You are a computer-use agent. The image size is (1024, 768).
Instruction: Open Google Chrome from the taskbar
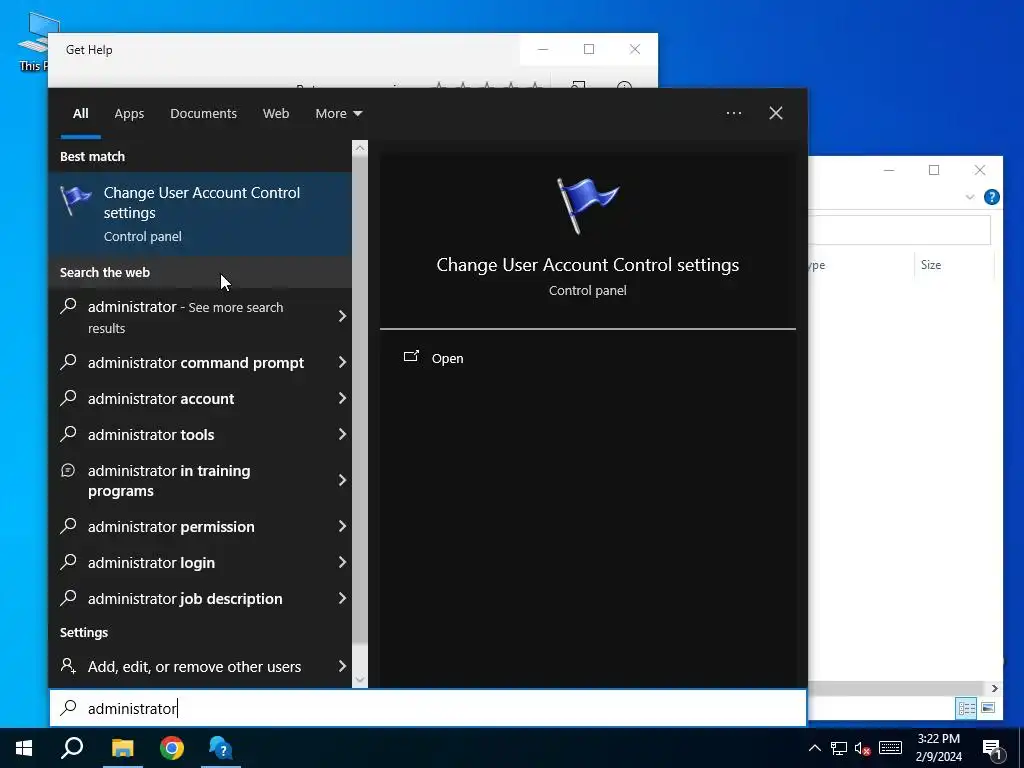coord(172,748)
